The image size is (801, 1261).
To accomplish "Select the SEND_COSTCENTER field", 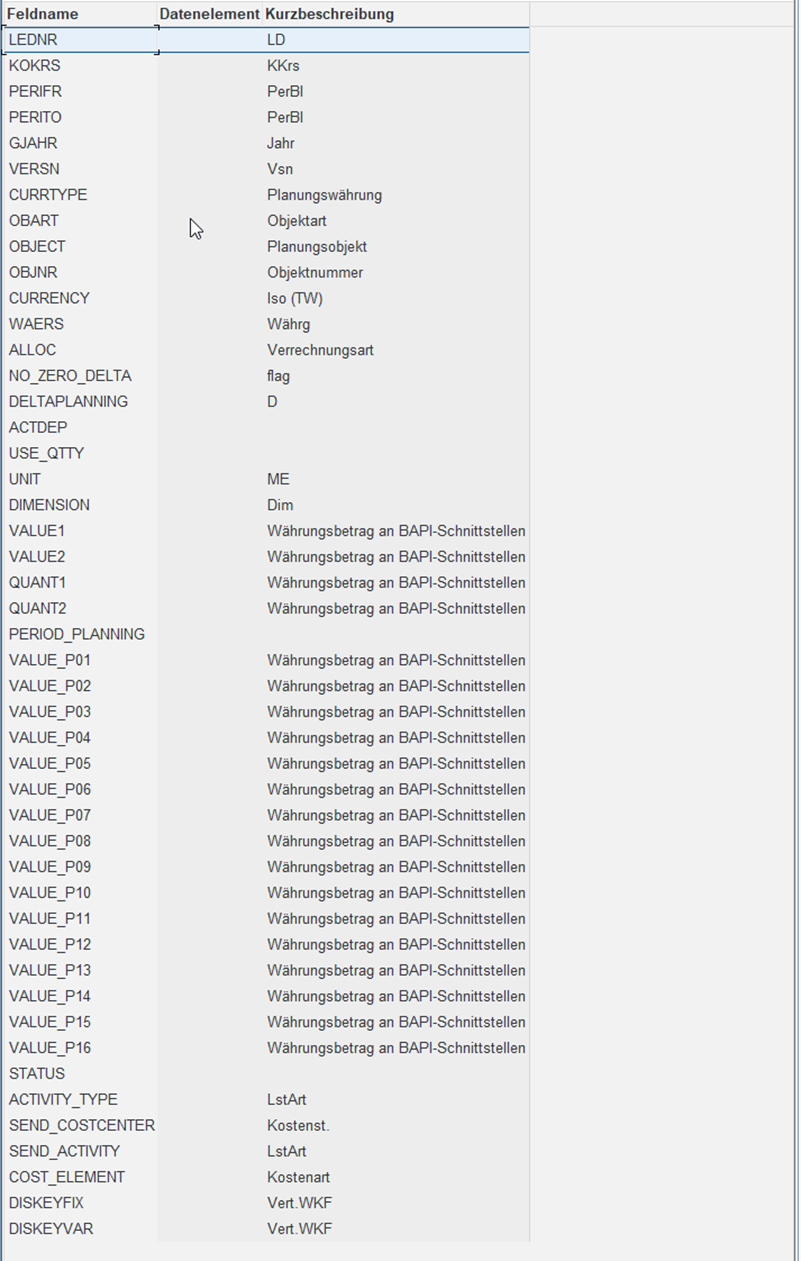I will (x=80, y=1126).
